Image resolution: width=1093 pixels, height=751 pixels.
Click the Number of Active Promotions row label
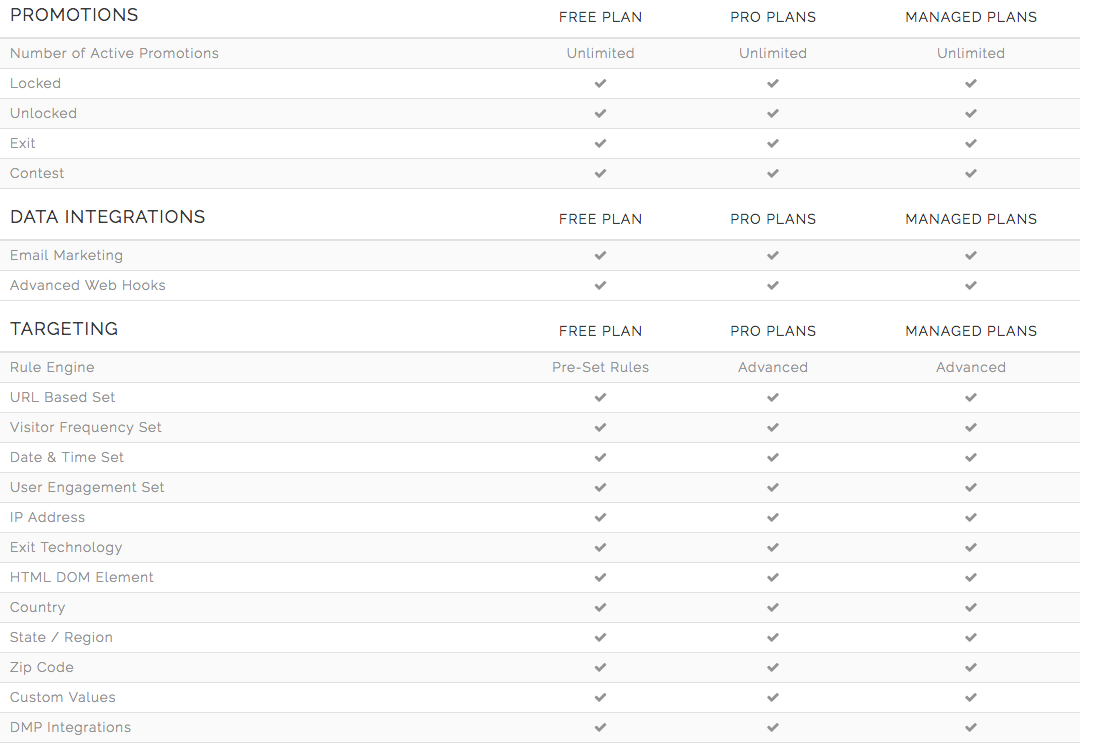coord(114,53)
